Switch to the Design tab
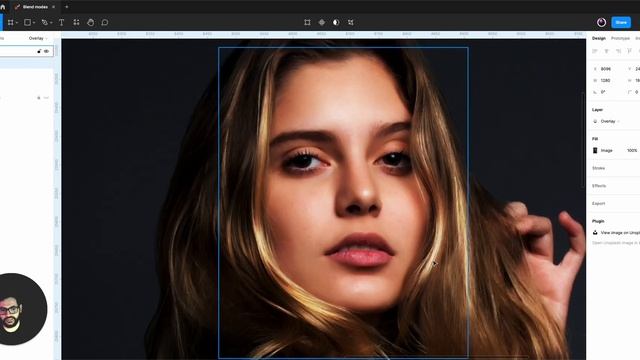Screen dimensions: 640x360 tap(599, 38)
